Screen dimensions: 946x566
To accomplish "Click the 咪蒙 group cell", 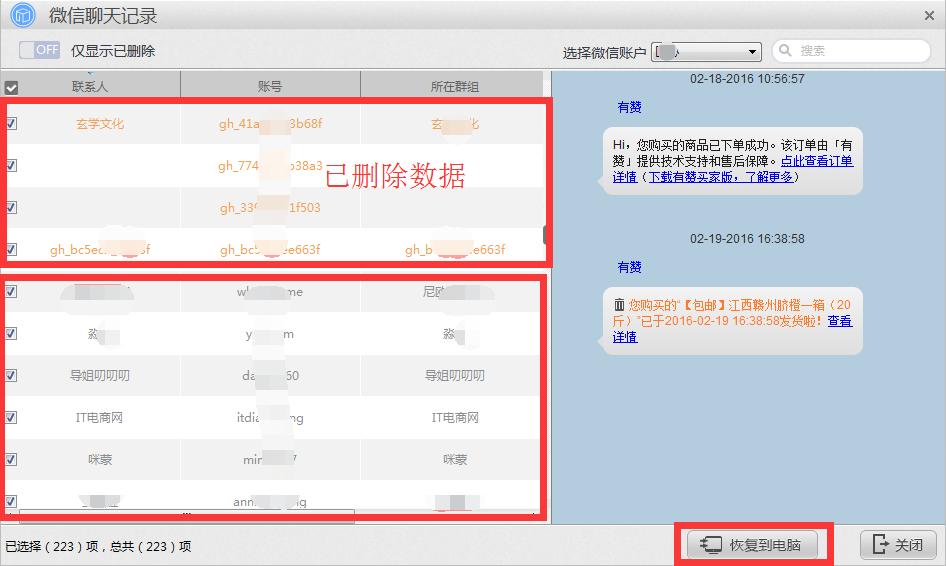I will [x=454, y=459].
